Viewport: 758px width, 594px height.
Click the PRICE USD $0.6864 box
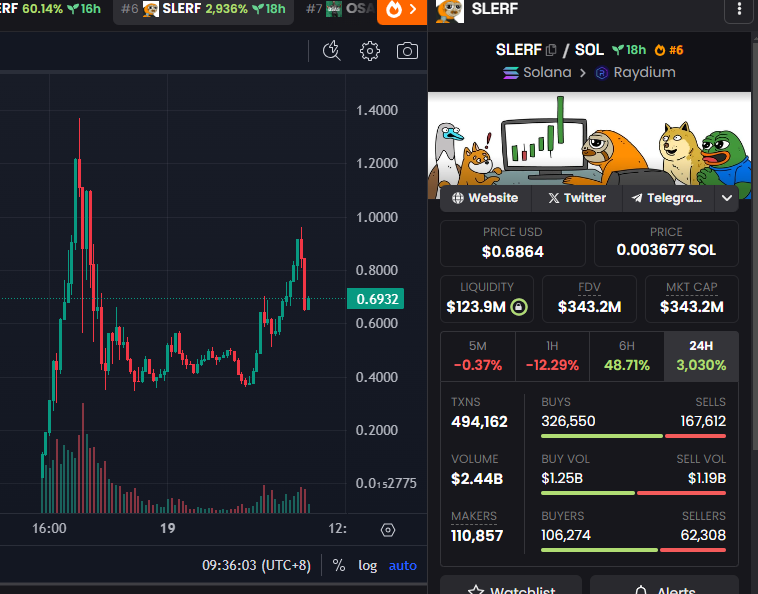pos(513,244)
